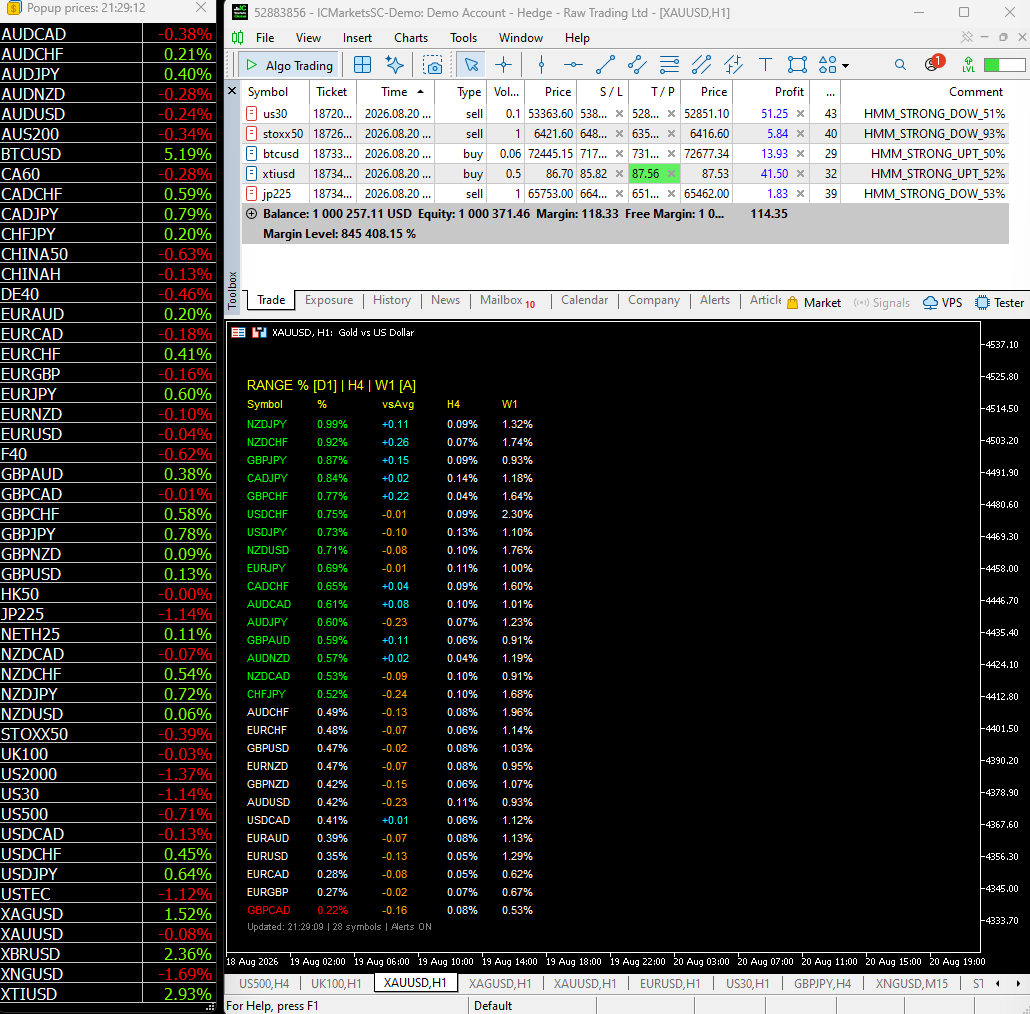Close the btcusd position via profit X
This screenshot has height=1014, width=1030.
pos(800,154)
